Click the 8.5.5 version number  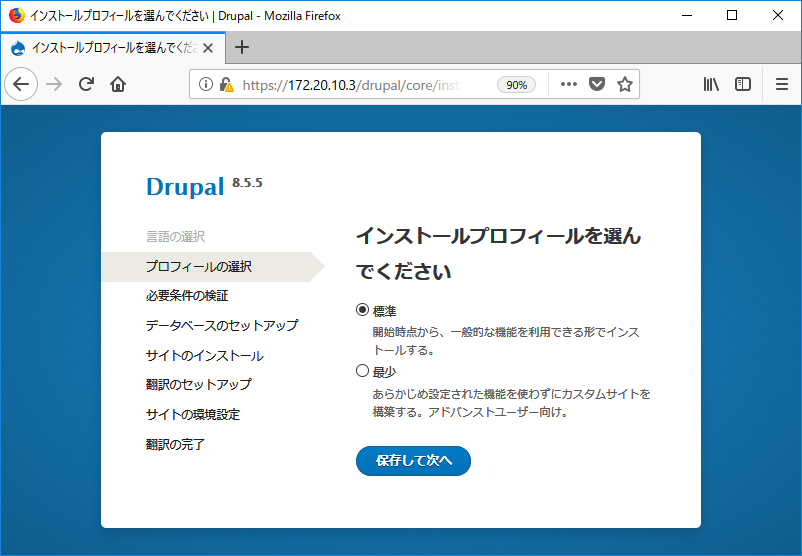pyautogui.click(x=247, y=183)
